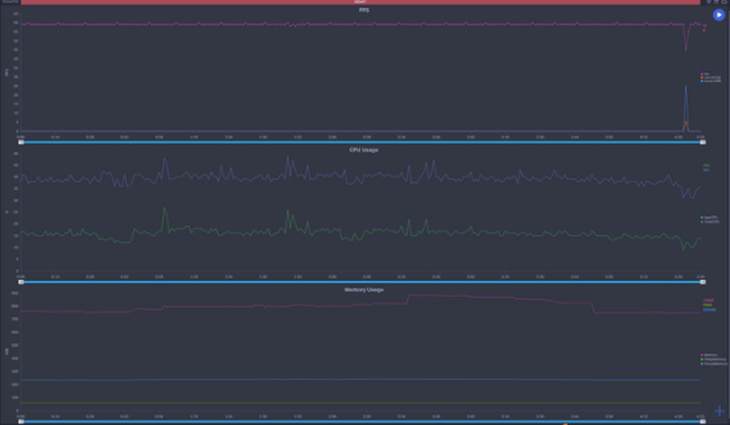Click the memory step-up on the pink line

pyautogui.click(x=407, y=297)
